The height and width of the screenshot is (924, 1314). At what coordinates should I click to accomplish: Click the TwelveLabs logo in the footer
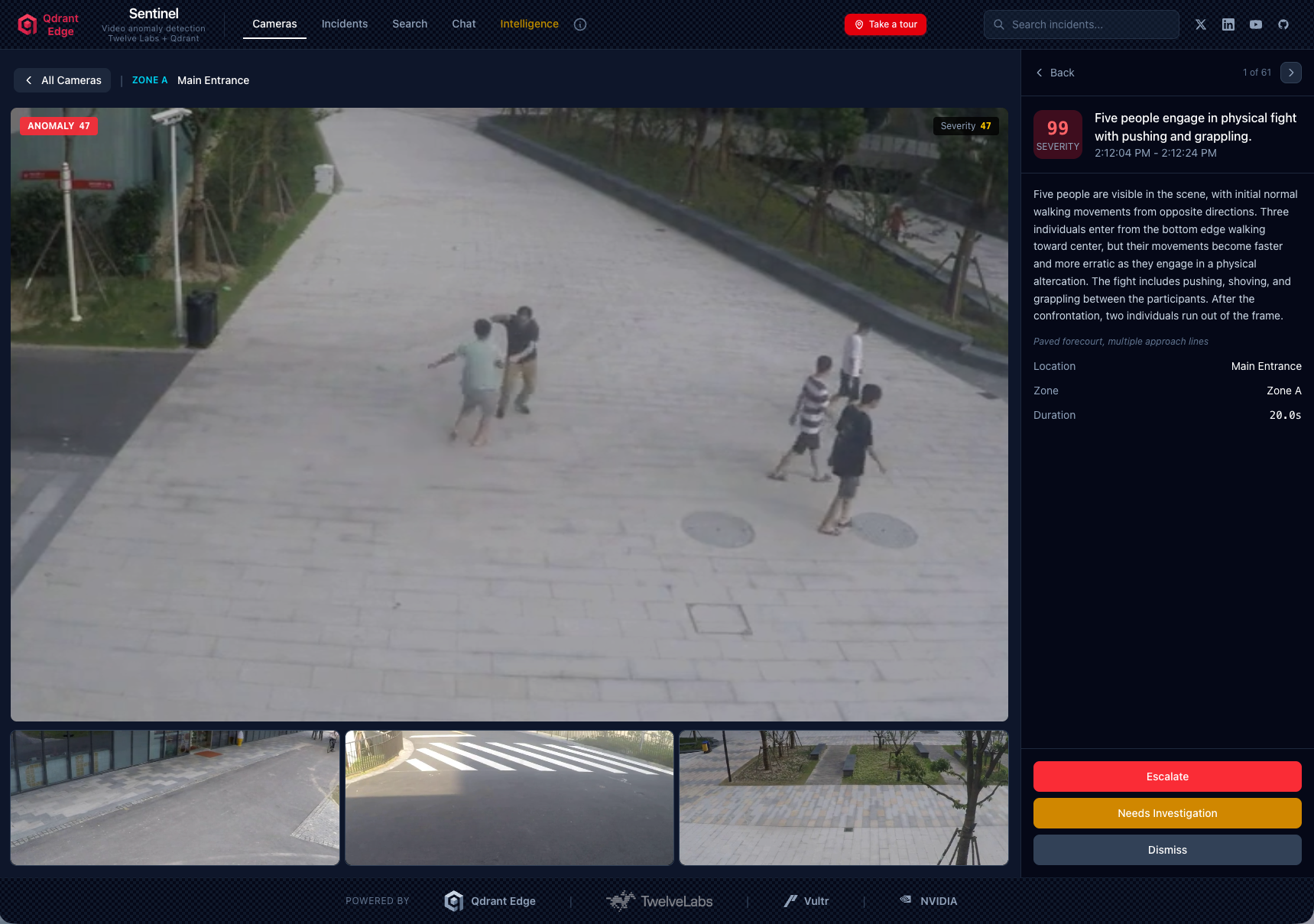(659, 900)
